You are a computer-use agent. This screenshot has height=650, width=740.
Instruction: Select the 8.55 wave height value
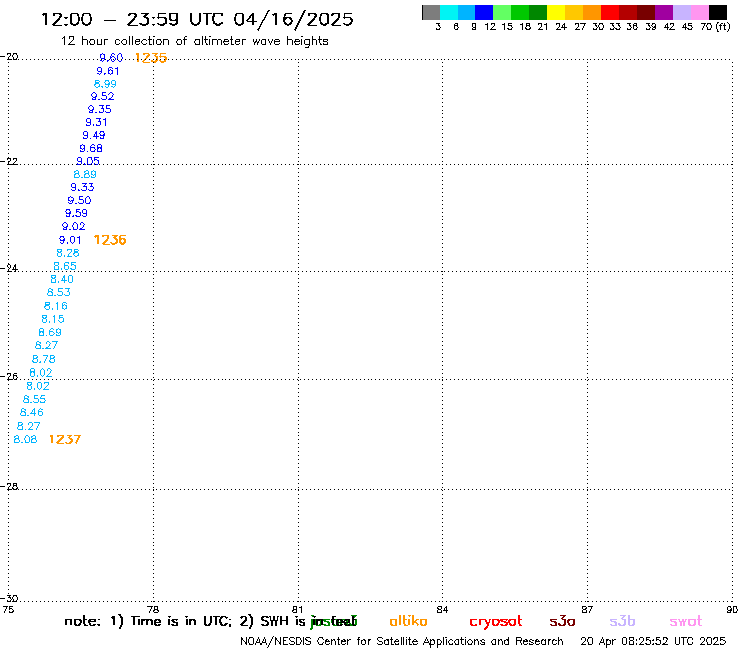pos(34,399)
